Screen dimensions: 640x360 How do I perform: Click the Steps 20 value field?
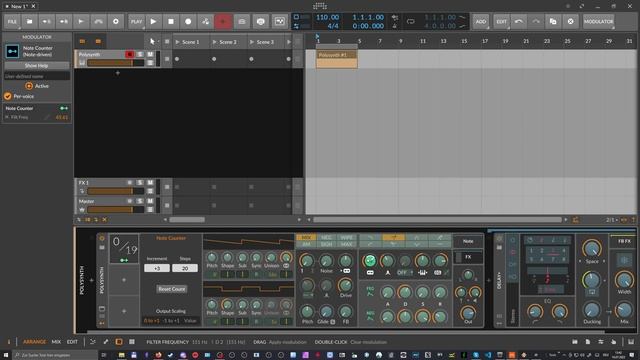point(185,268)
